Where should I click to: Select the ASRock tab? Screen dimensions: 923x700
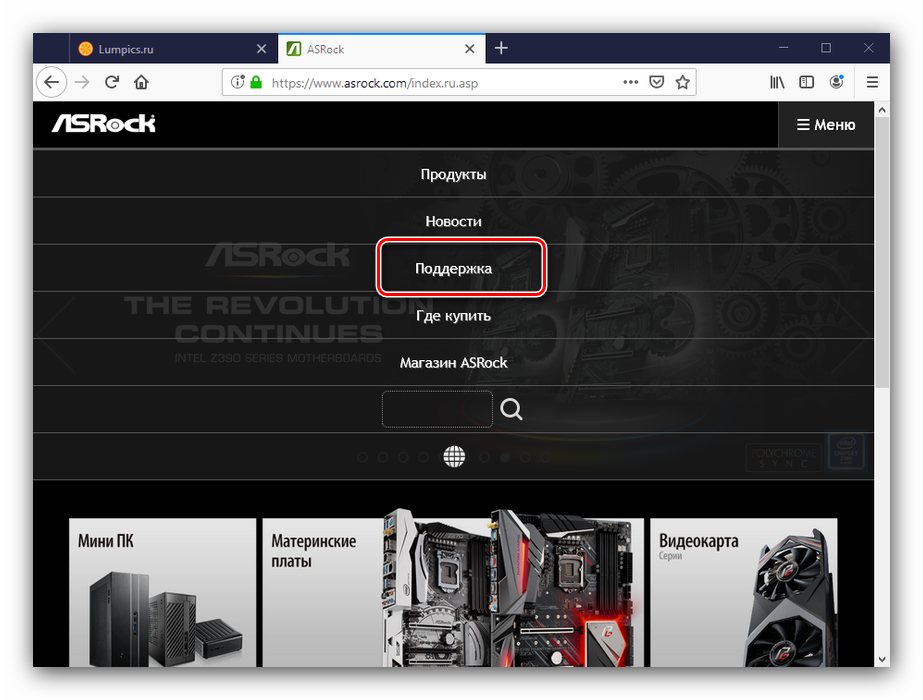(382, 49)
